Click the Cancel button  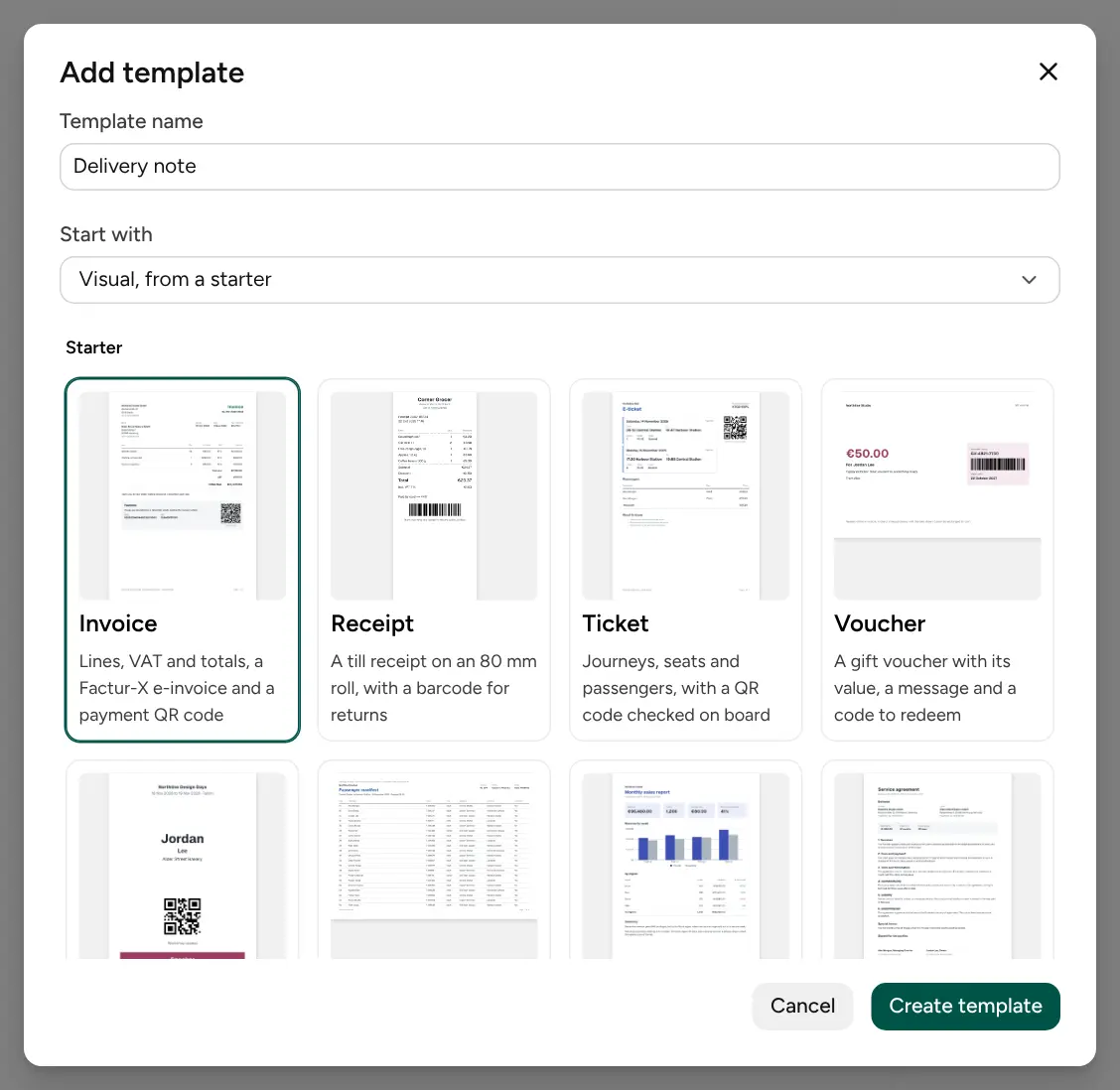(802, 1006)
